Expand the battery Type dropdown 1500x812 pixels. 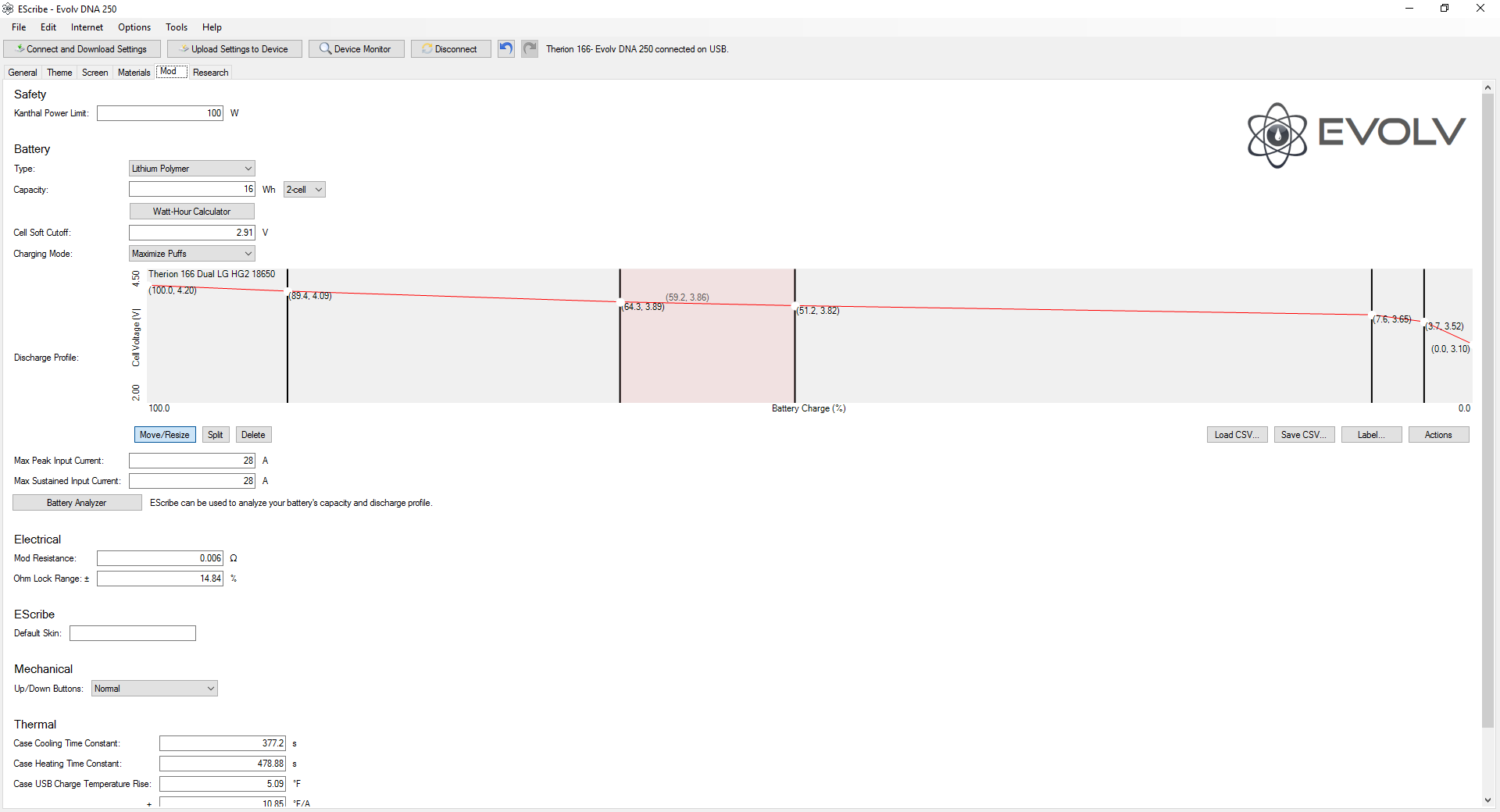192,169
